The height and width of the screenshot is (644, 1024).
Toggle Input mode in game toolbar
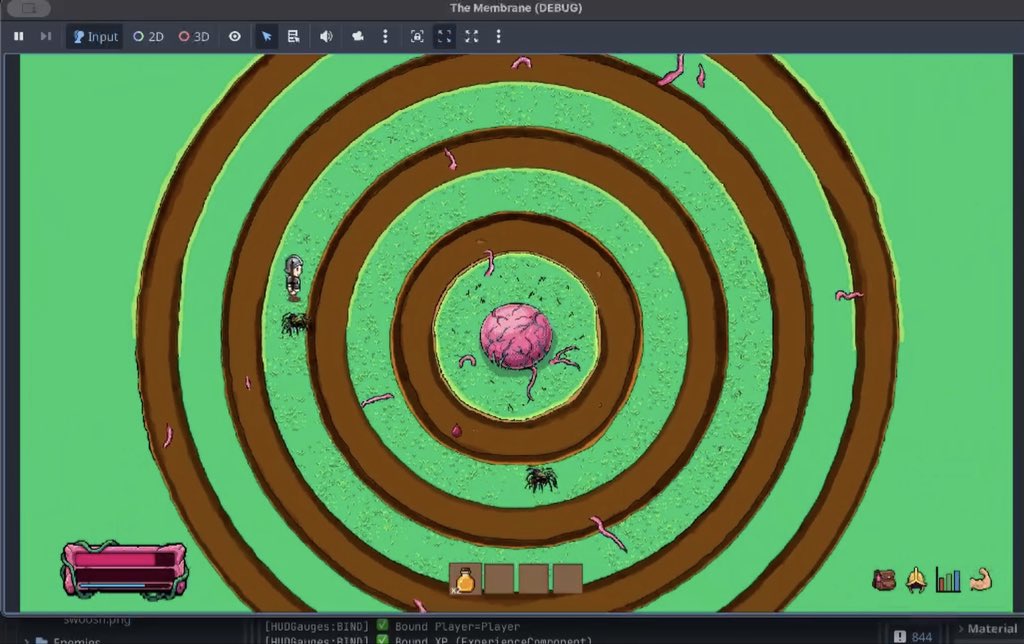pyautogui.click(x=95, y=37)
